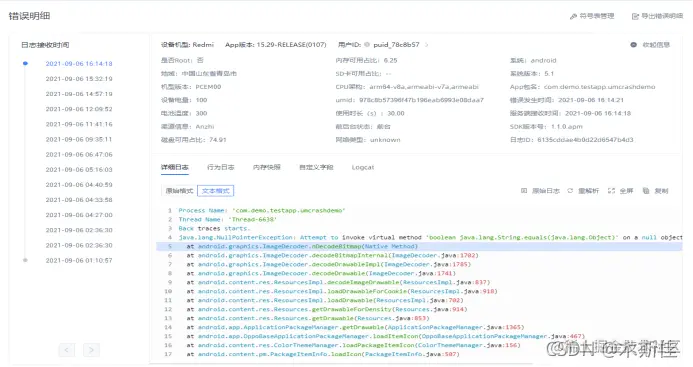Select log time 2021-09-06 05:16:03
This screenshot has height=367, width=693.
[x=79, y=169]
